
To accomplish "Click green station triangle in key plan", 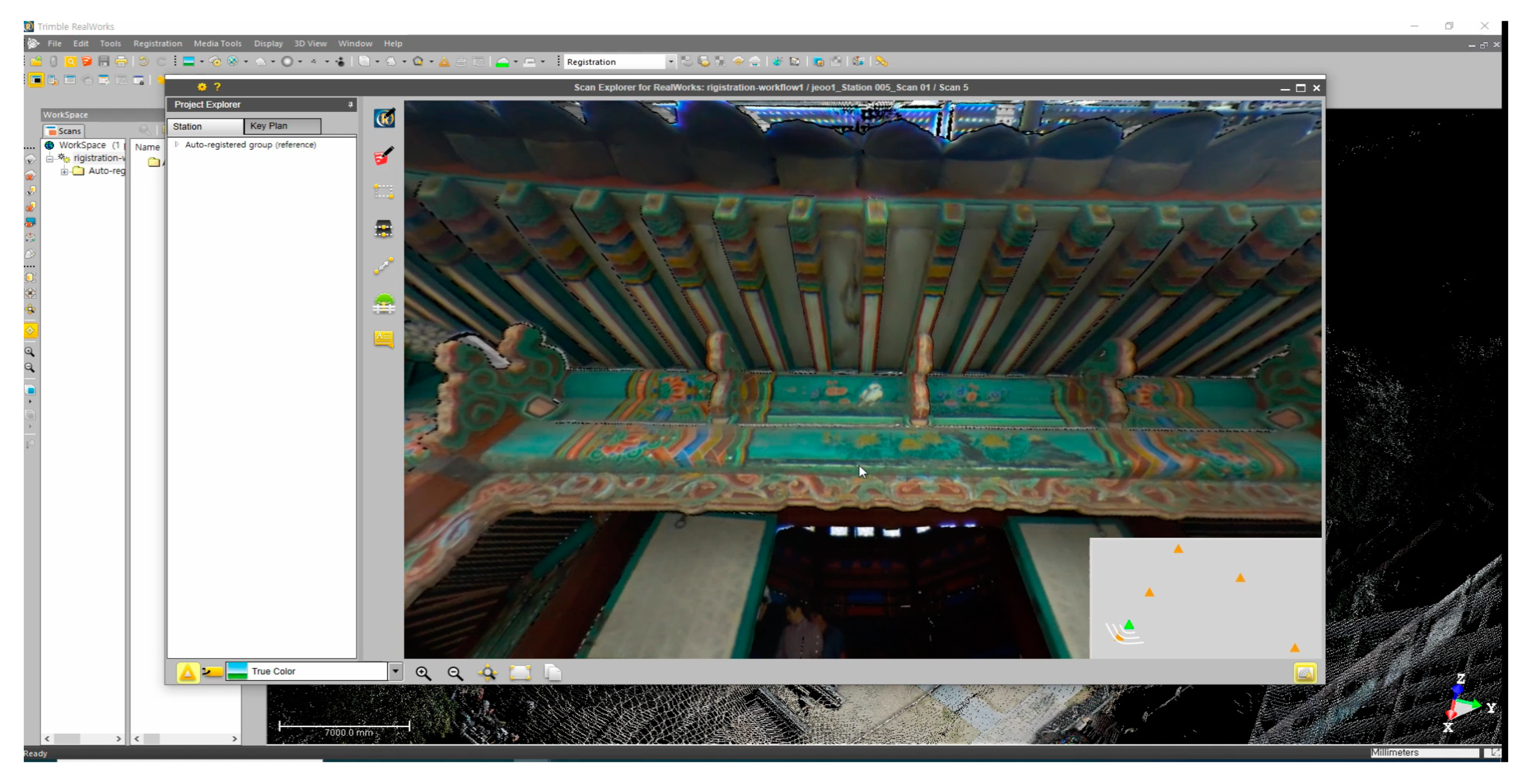I will point(1129,625).
